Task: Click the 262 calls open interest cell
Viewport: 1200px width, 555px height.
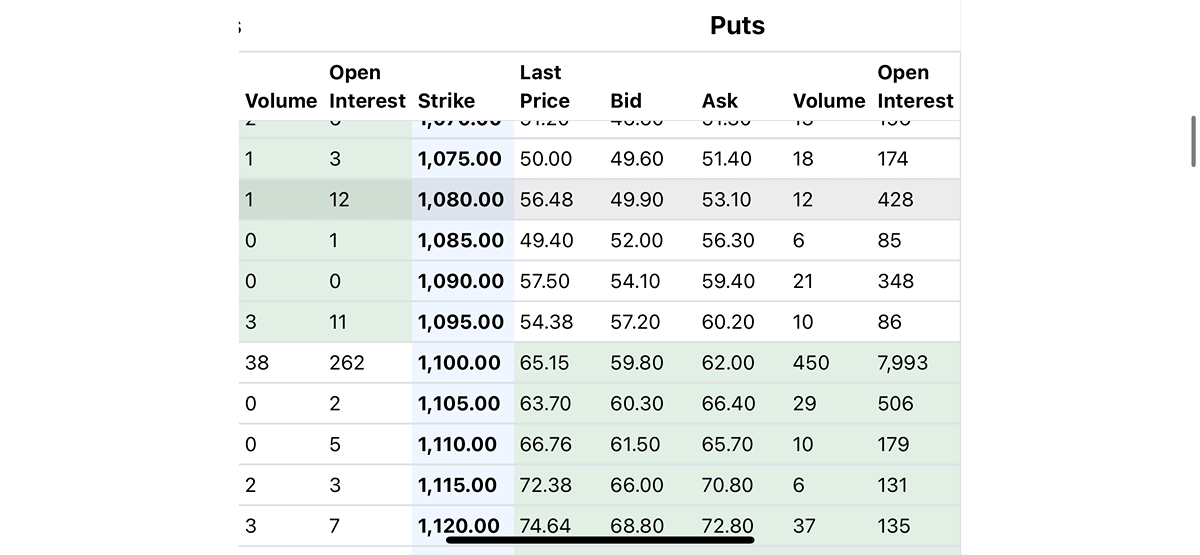Action: (x=347, y=363)
